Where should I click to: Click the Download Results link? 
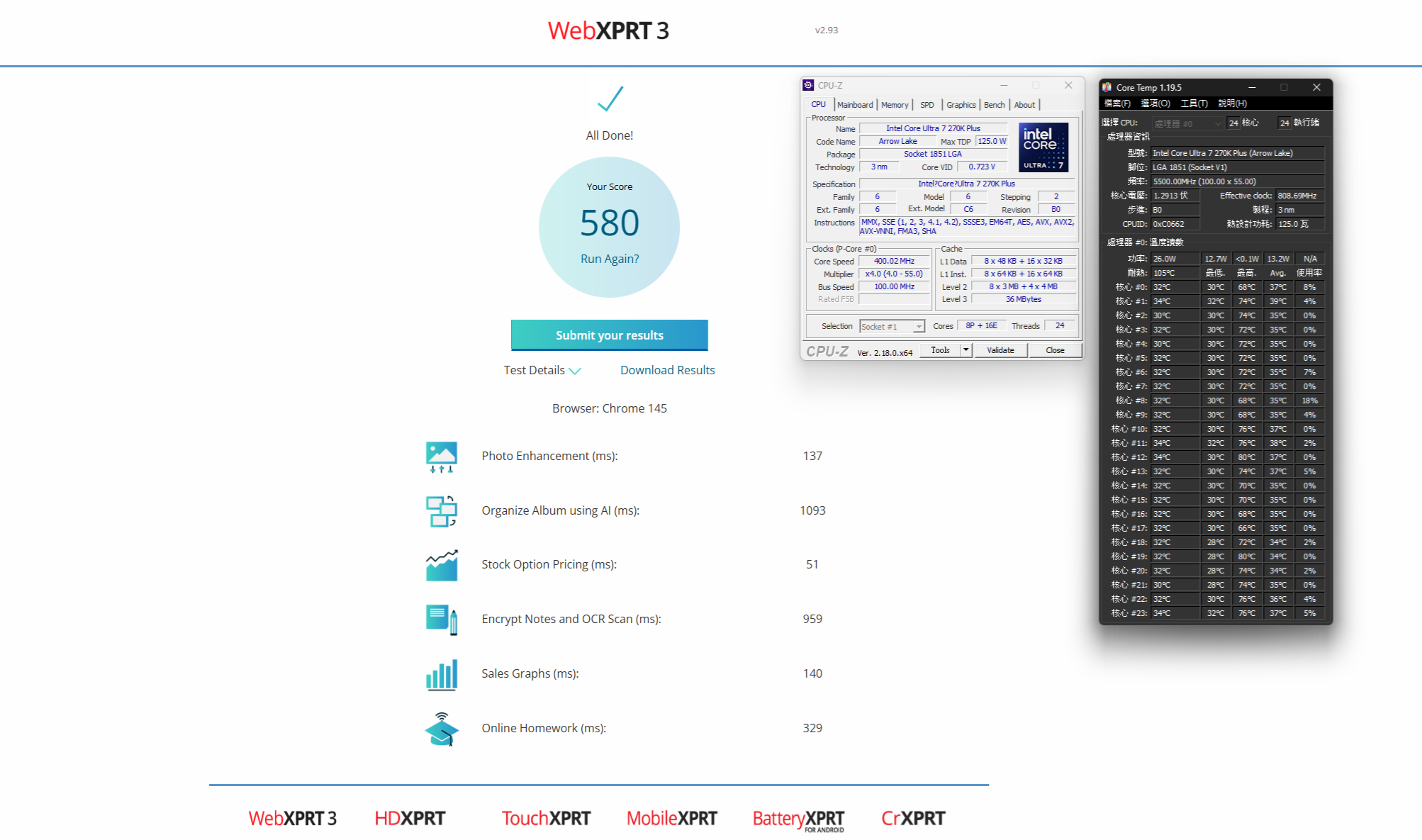(x=667, y=370)
